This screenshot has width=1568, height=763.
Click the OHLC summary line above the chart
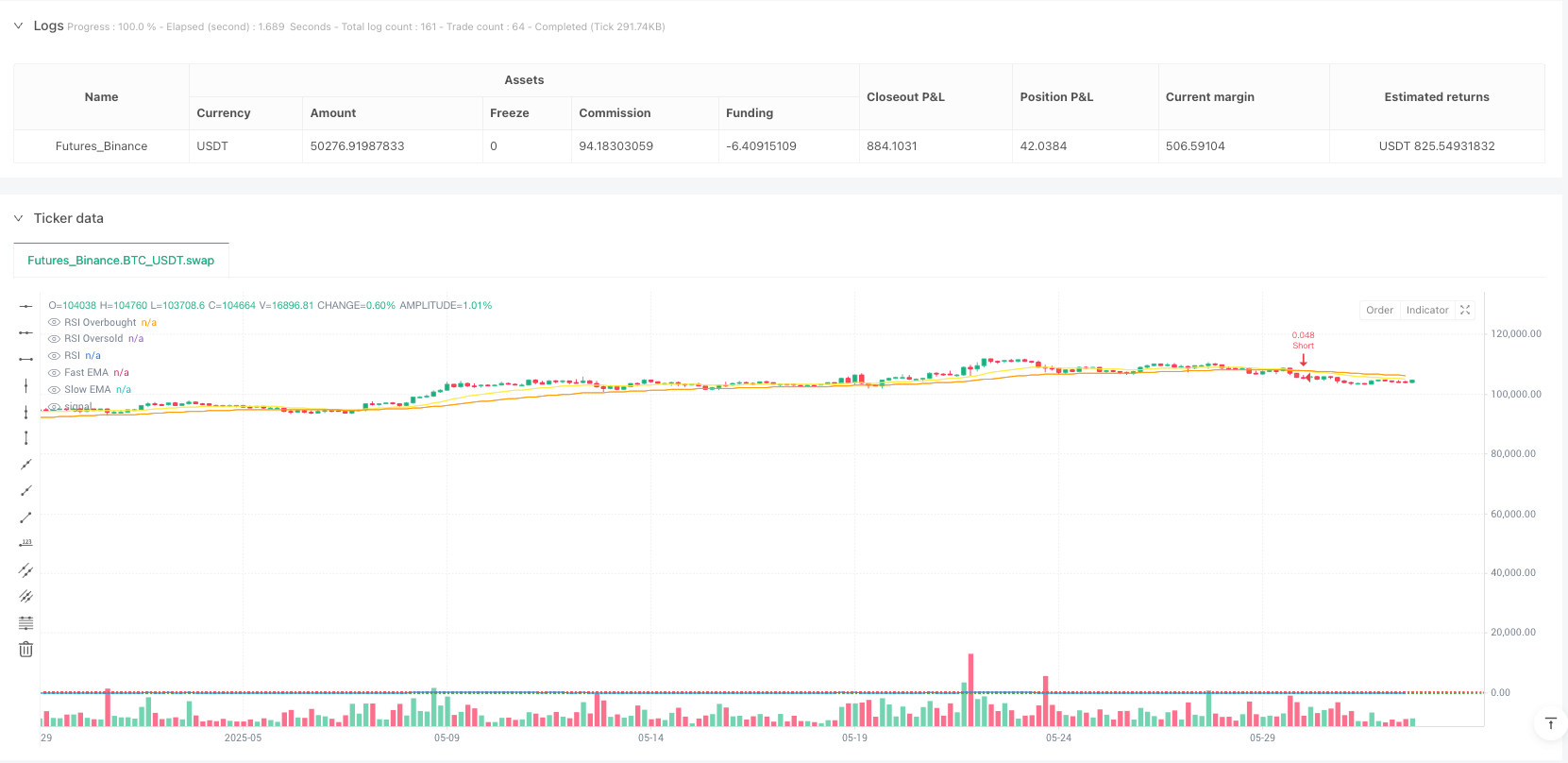coord(270,306)
